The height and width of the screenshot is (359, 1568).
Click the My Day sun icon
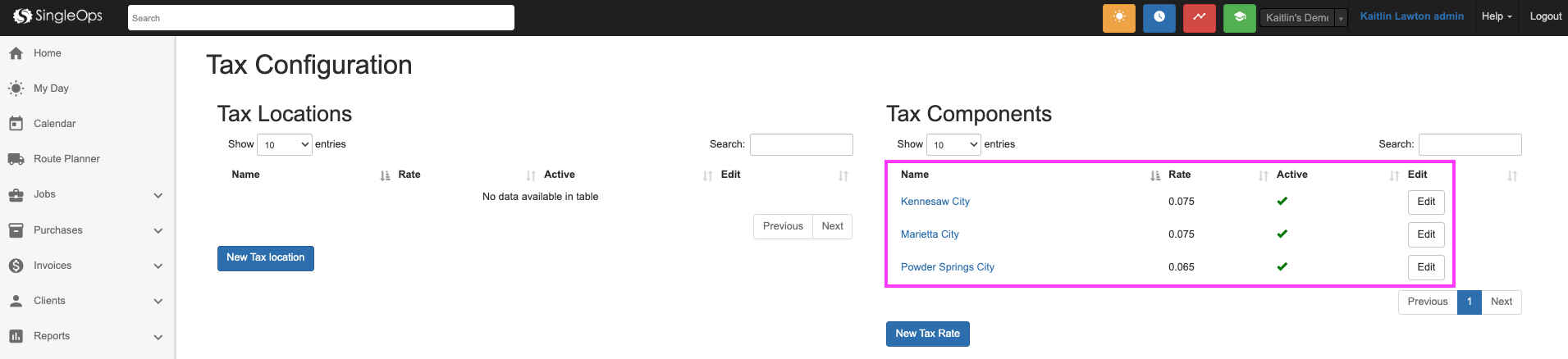coord(16,89)
